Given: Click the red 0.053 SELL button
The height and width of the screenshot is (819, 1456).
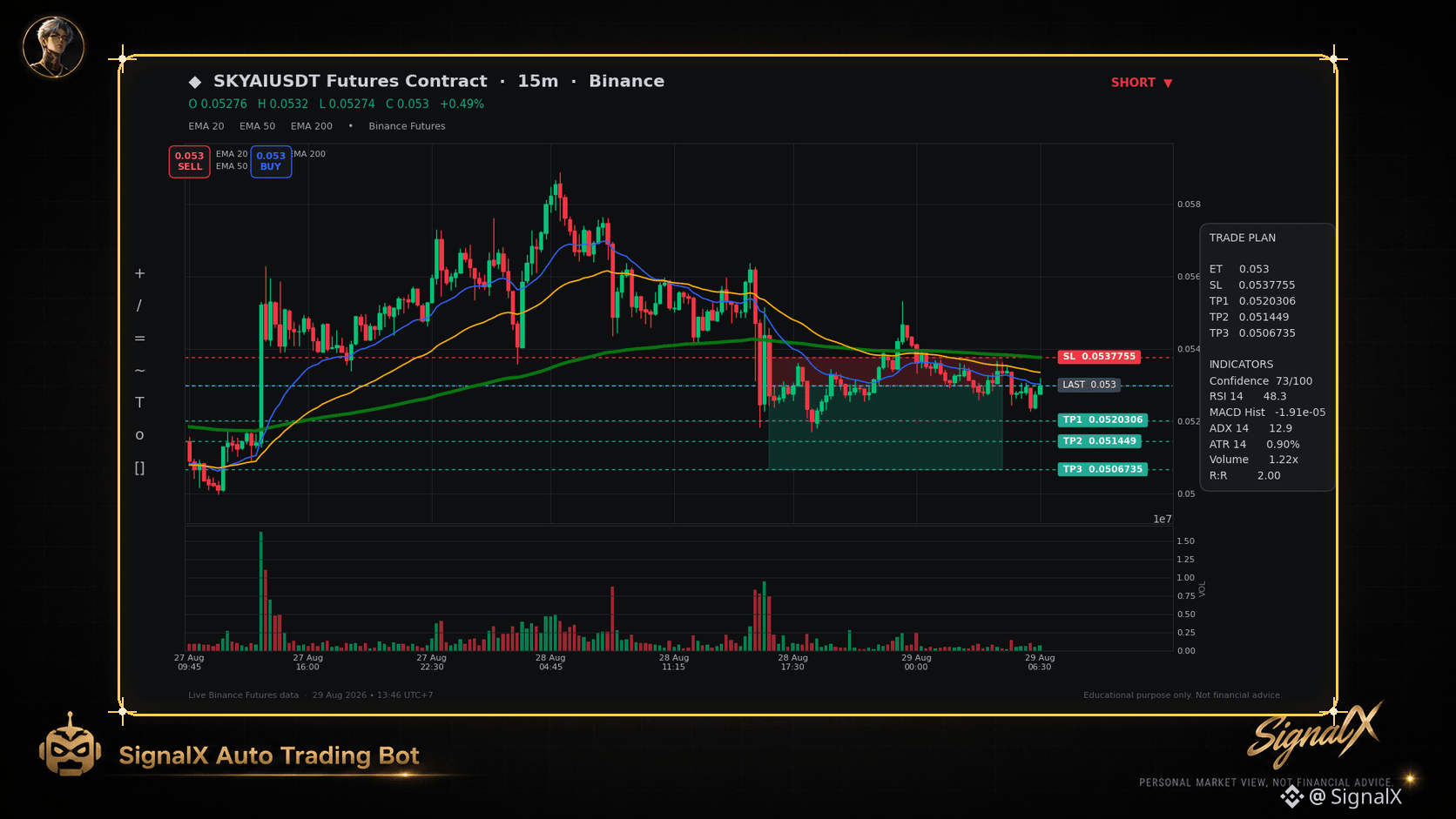Looking at the screenshot, I should pyautogui.click(x=189, y=161).
